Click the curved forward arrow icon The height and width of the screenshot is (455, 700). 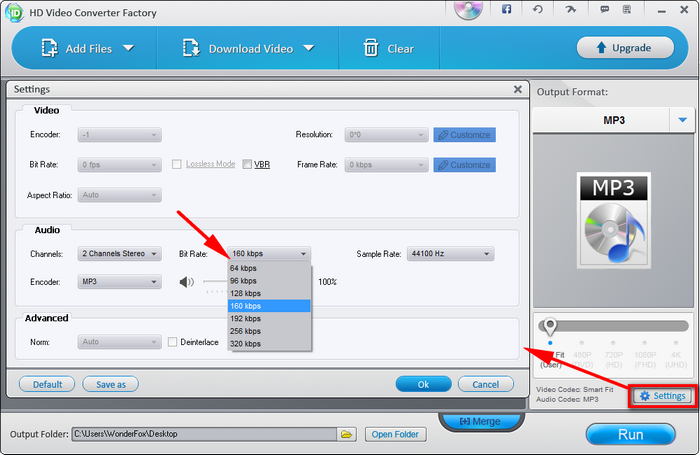[x=571, y=9]
